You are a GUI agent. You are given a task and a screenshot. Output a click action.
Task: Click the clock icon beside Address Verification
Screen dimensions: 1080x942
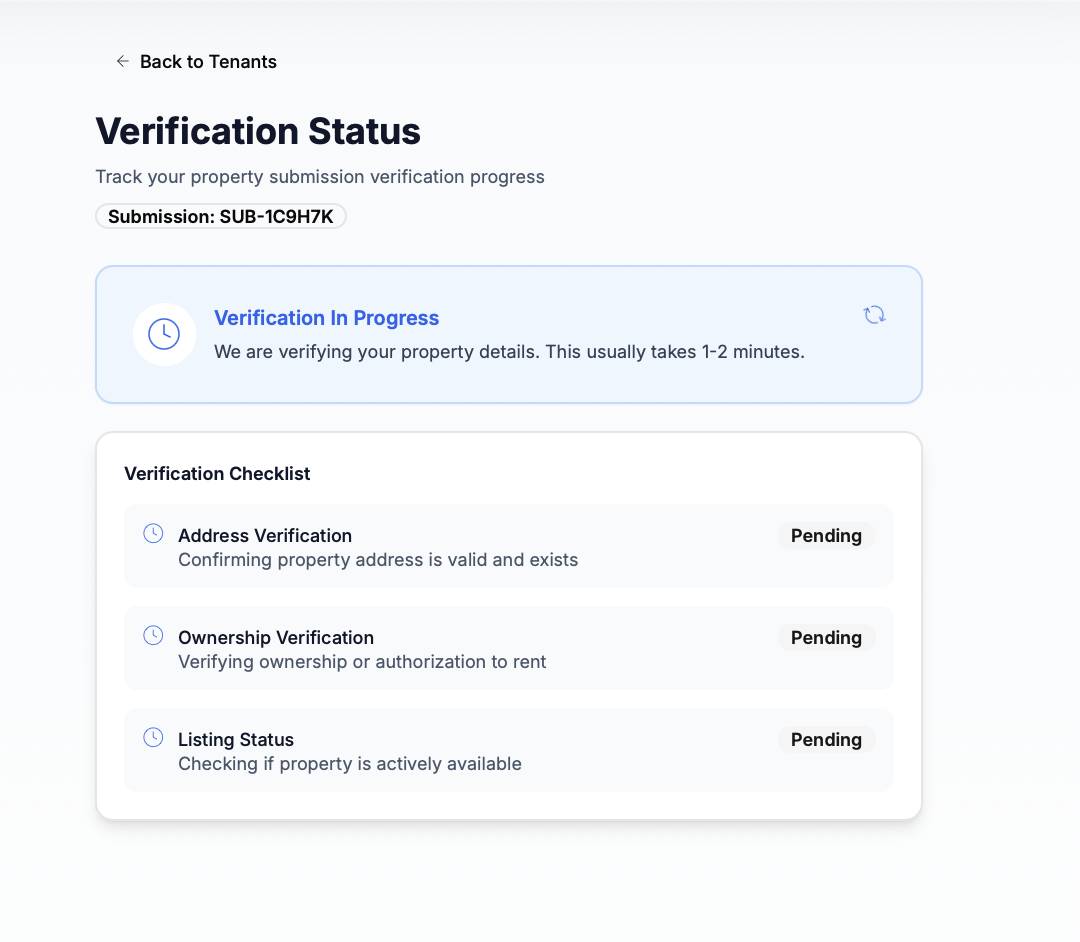click(153, 534)
